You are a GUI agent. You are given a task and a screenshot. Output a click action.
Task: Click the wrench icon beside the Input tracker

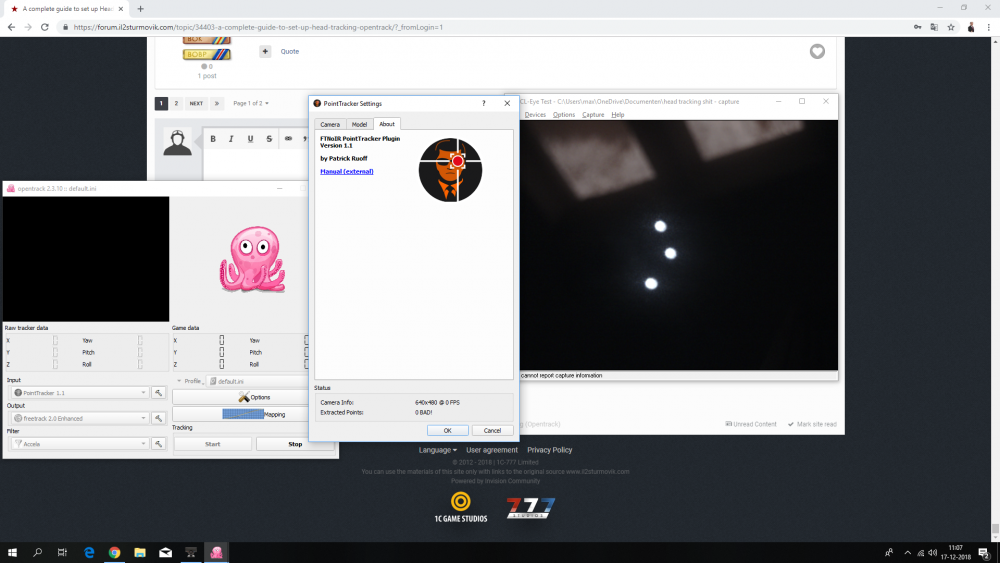click(158, 393)
